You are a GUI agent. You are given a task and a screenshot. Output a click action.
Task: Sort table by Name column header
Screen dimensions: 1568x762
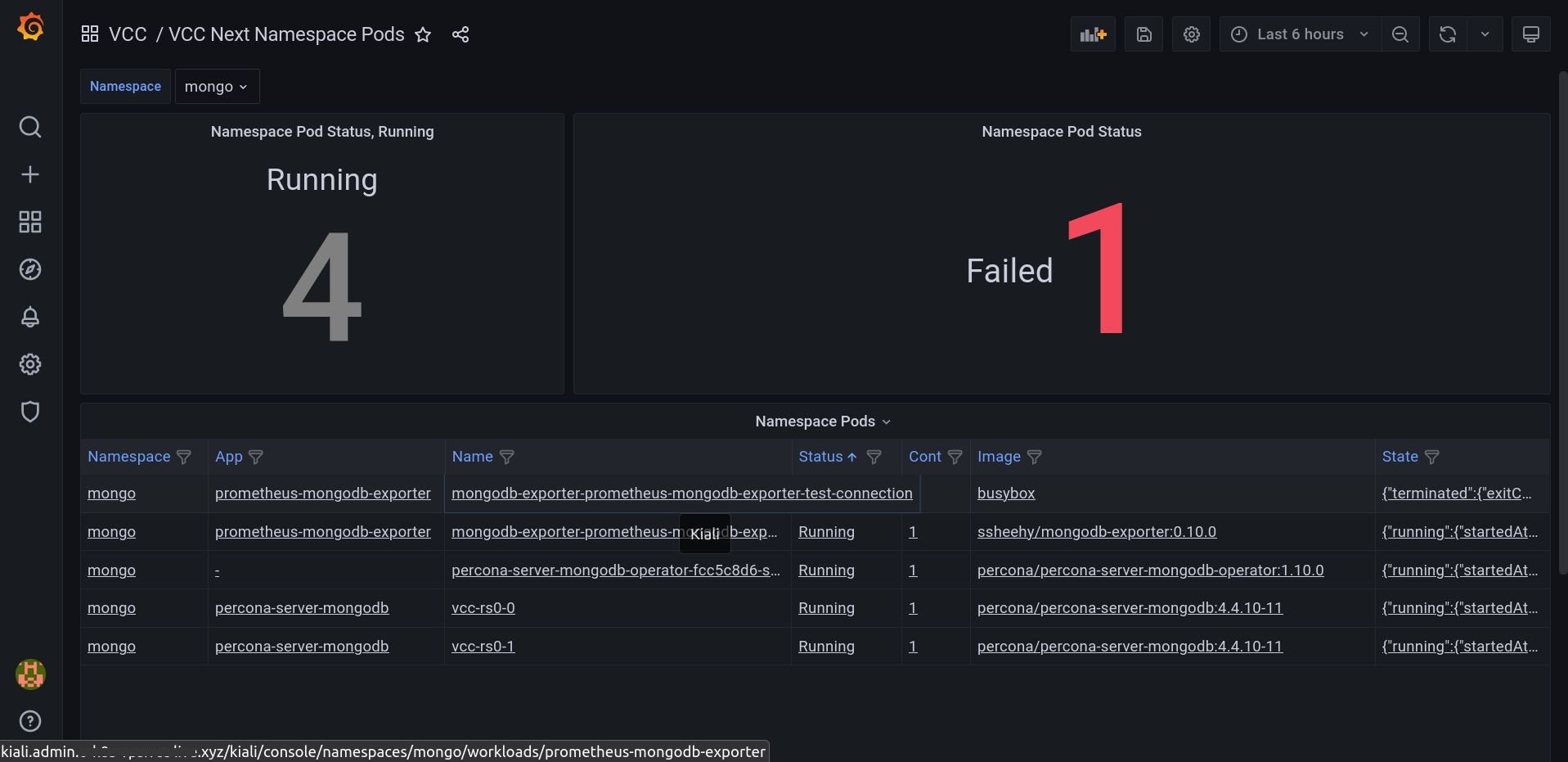point(473,457)
